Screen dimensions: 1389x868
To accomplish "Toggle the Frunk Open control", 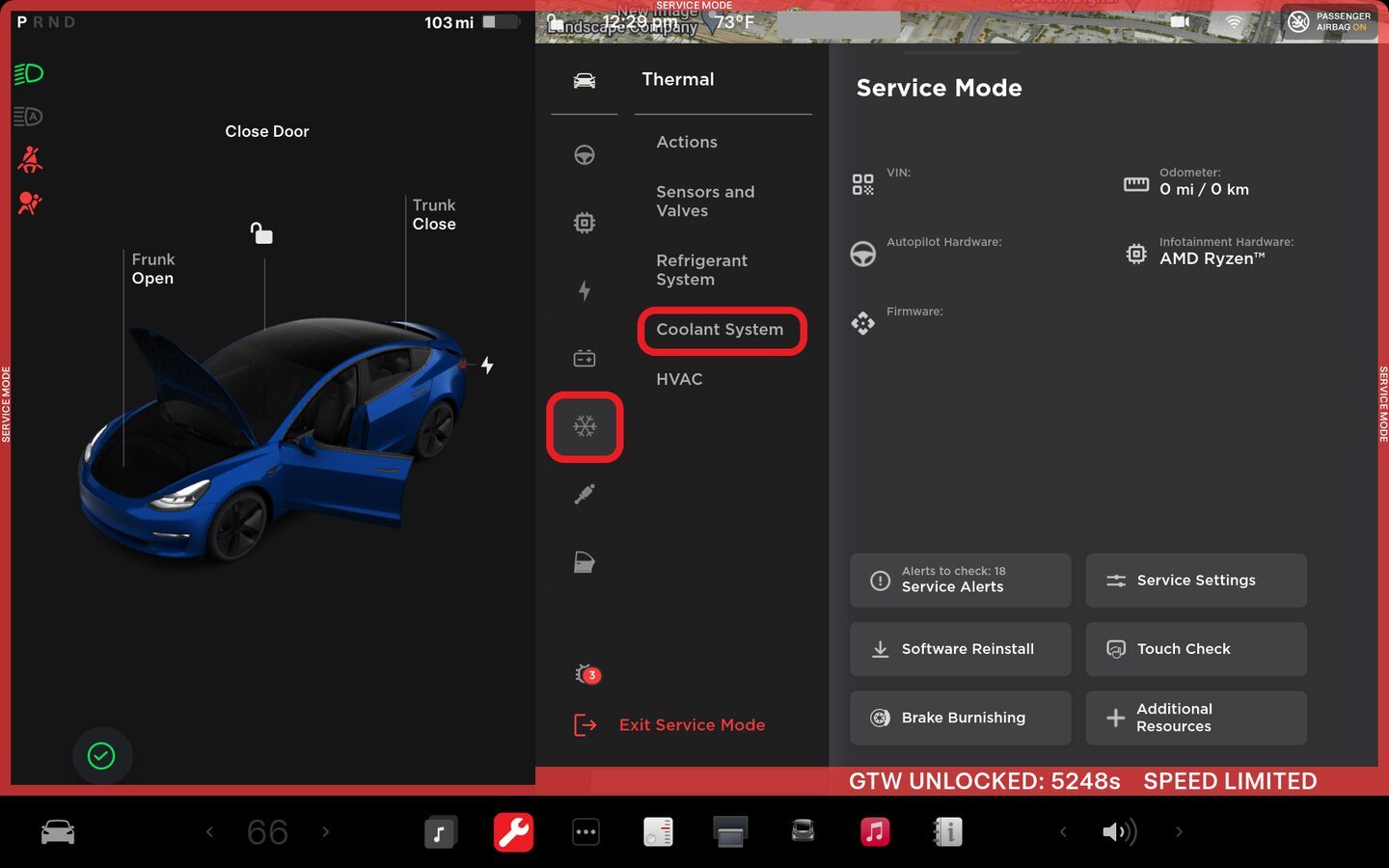I will [152, 269].
